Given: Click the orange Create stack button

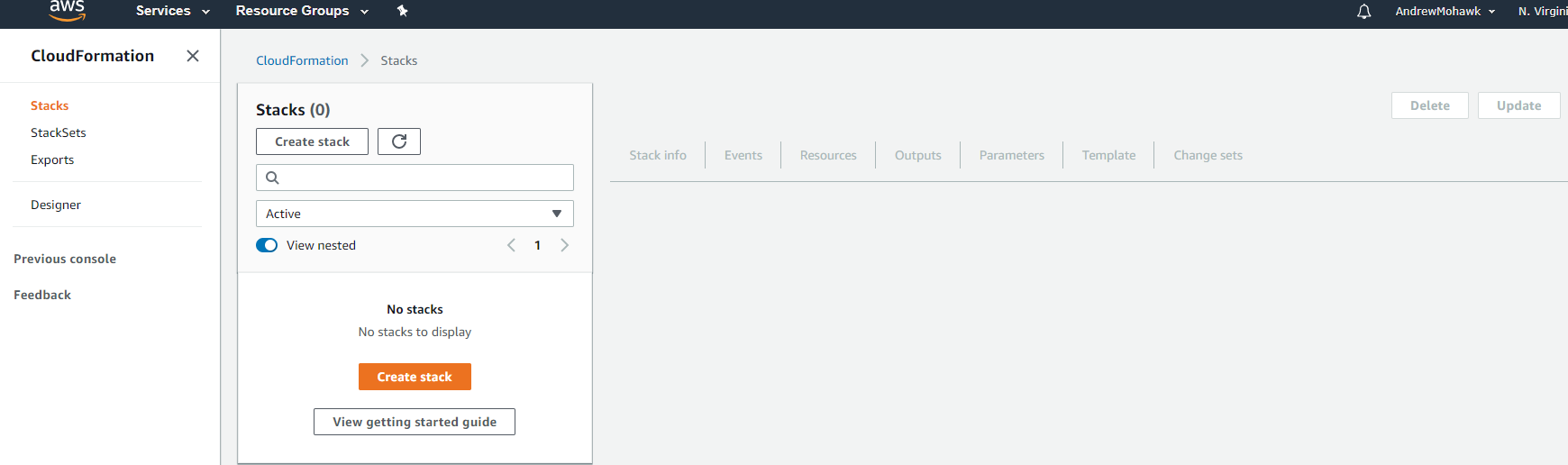Looking at the screenshot, I should point(415,377).
